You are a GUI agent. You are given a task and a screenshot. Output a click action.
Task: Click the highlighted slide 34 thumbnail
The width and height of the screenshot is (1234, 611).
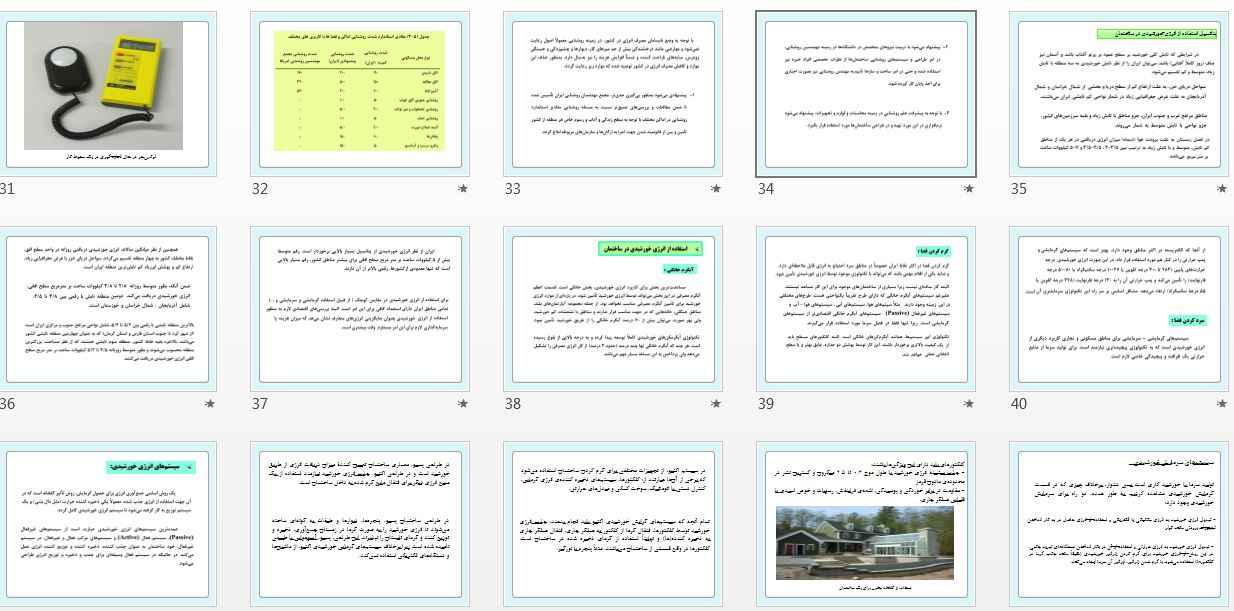coord(866,94)
